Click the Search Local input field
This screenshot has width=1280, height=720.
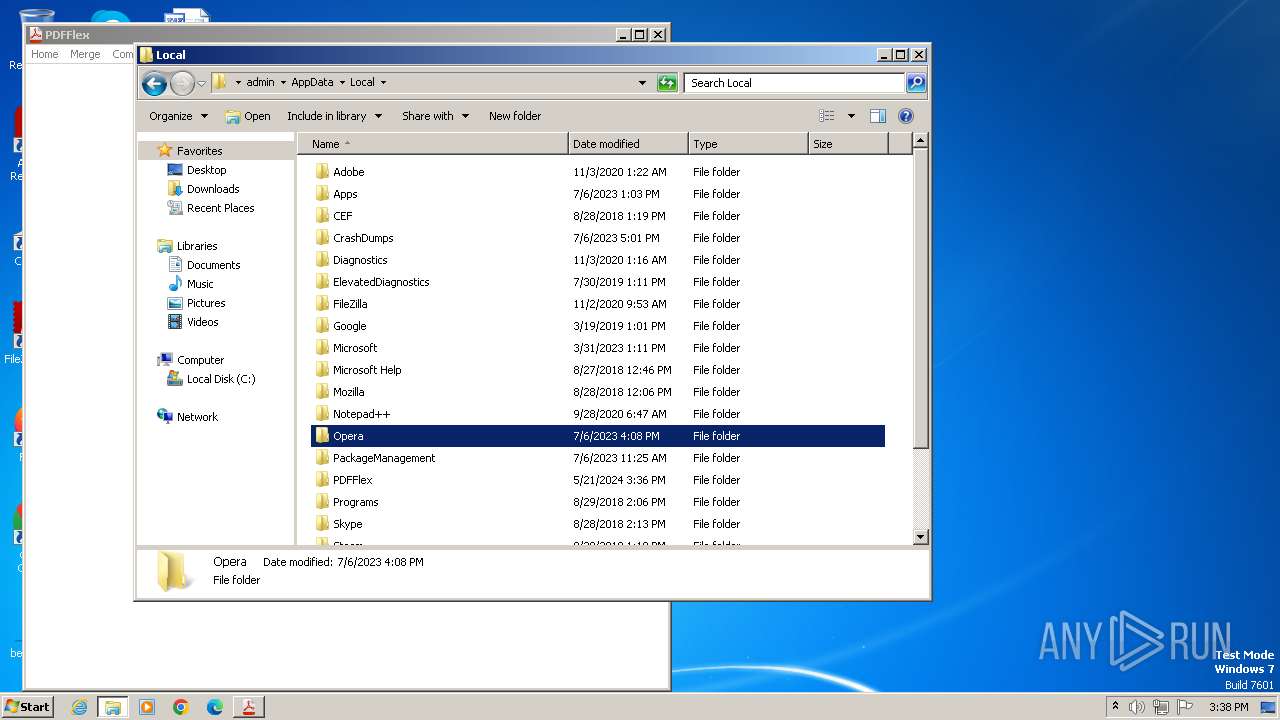tap(795, 83)
